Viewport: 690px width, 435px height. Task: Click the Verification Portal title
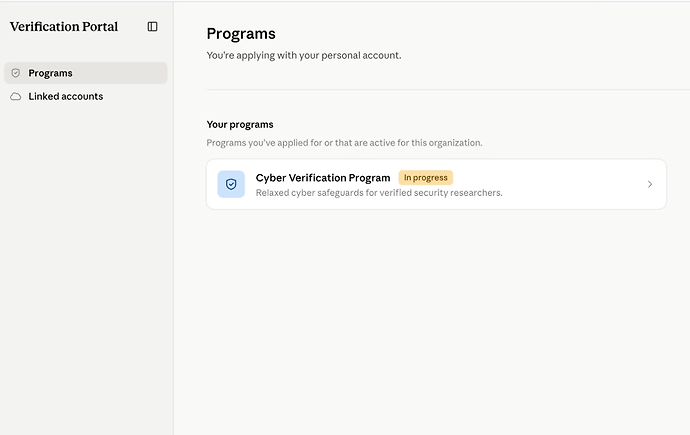tap(64, 26)
